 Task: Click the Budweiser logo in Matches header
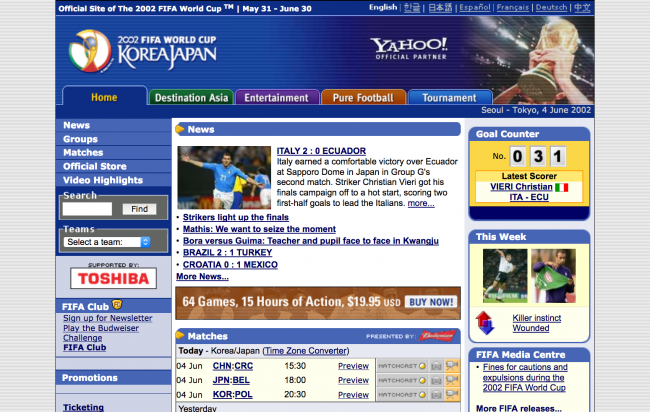click(x=437, y=336)
